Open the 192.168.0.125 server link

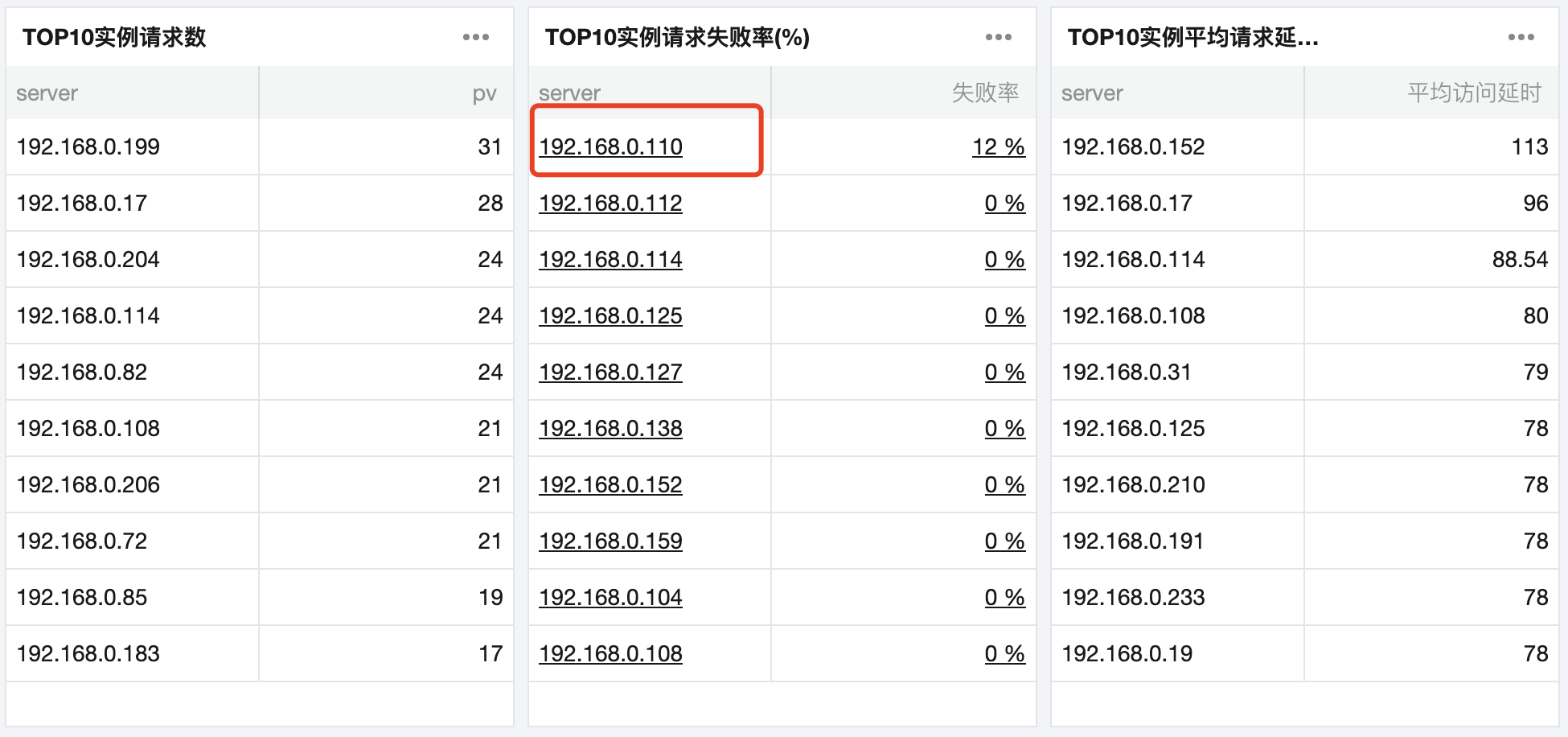(610, 316)
